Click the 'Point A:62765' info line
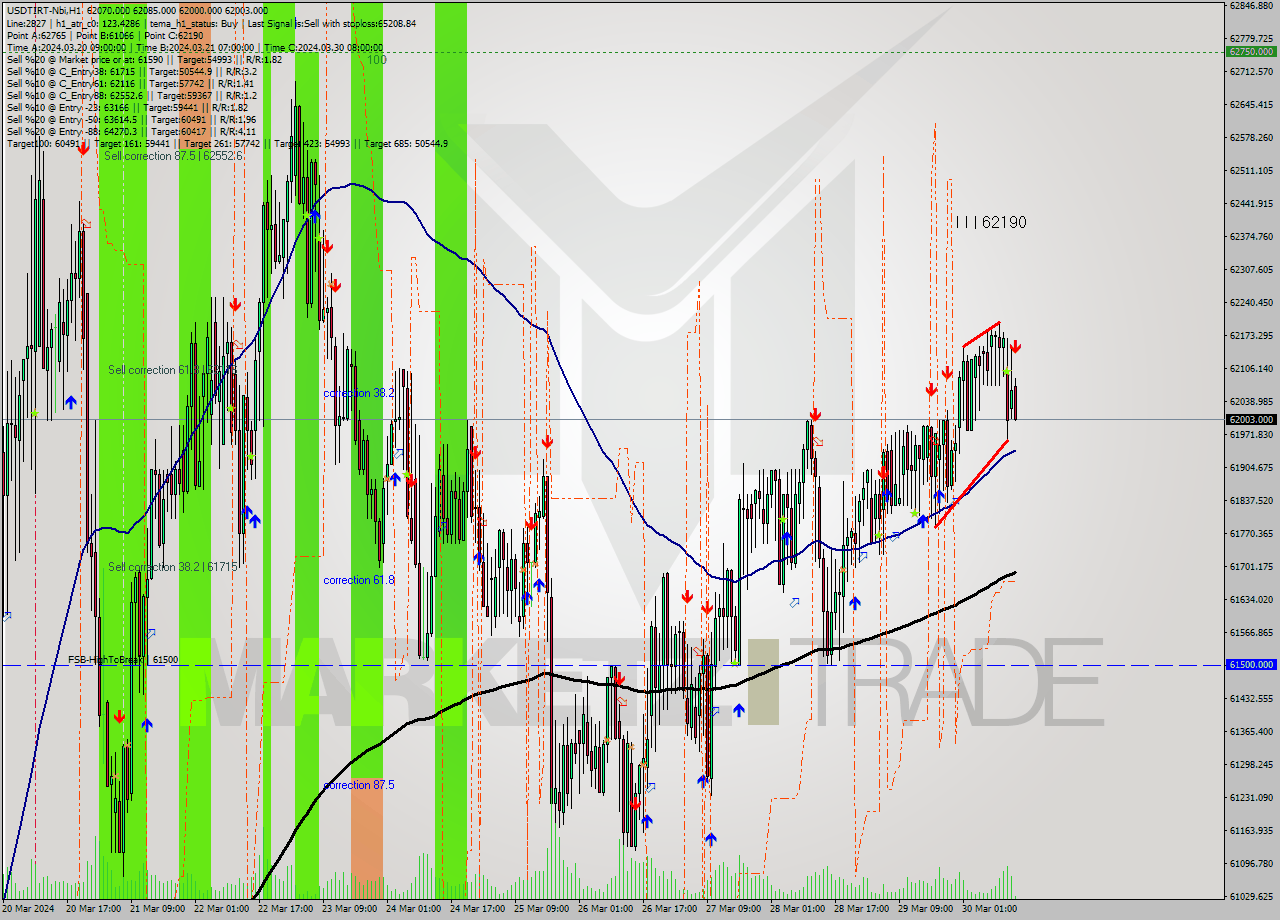The height and width of the screenshot is (920, 1280). (105, 35)
